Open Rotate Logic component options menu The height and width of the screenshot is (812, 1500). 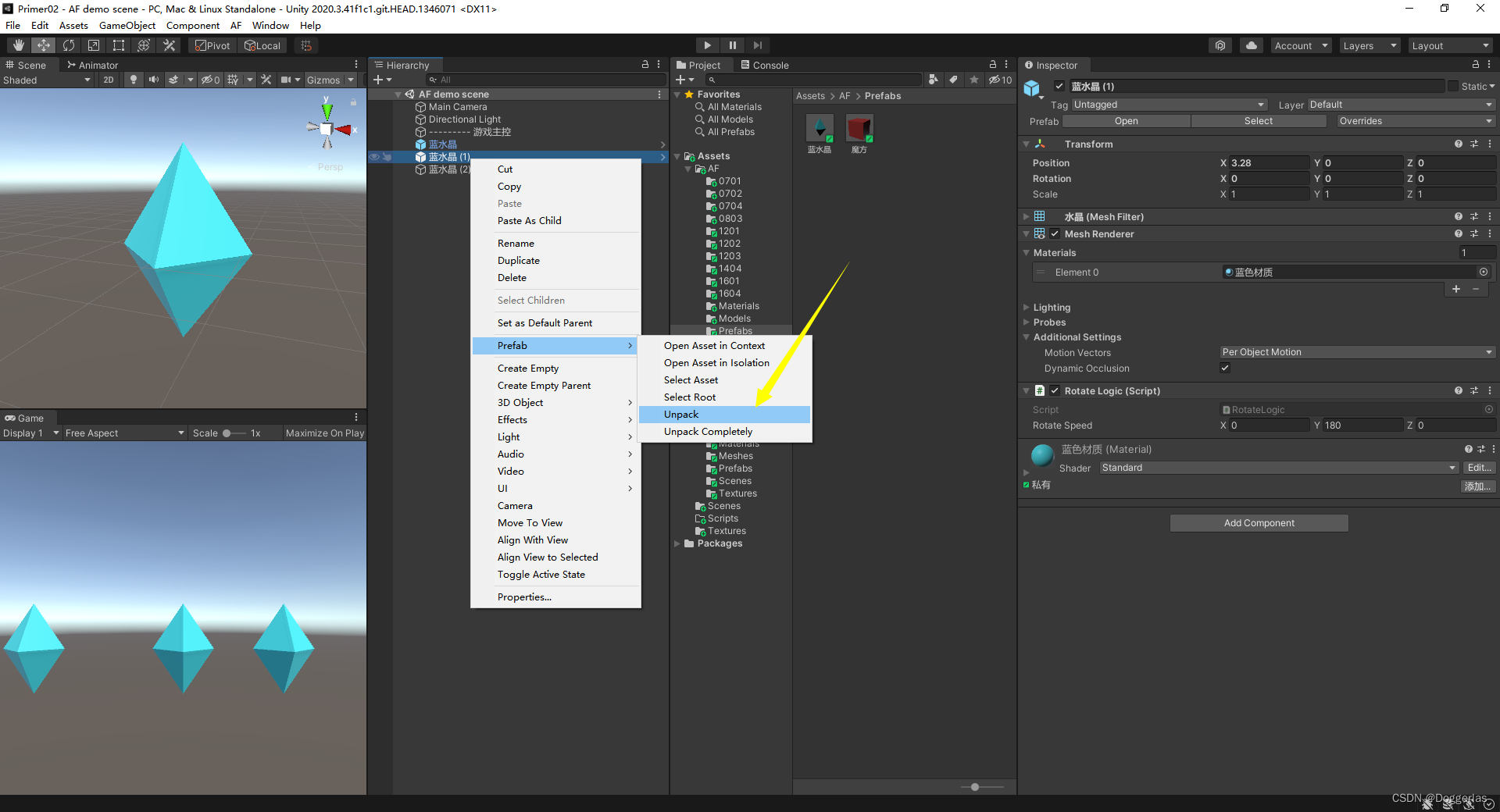pyautogui.click(x=1490, y=390)
